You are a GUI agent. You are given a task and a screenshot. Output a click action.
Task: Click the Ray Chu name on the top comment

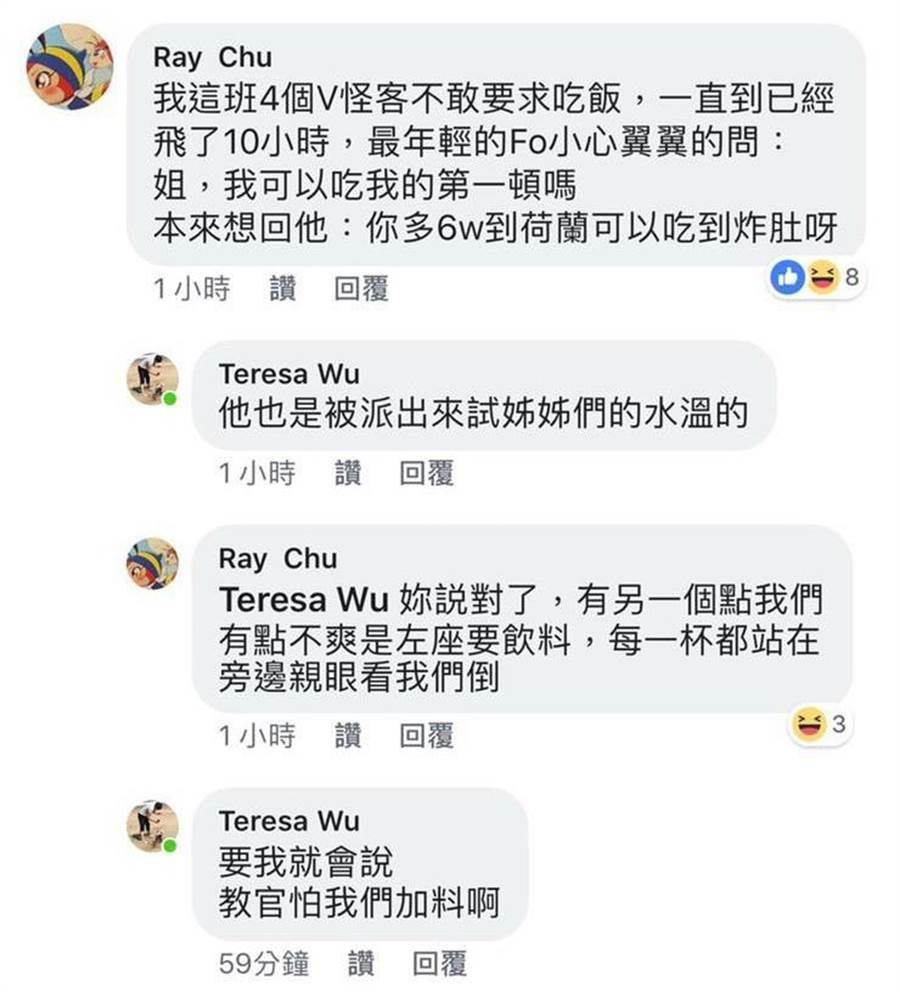(213, 58)
